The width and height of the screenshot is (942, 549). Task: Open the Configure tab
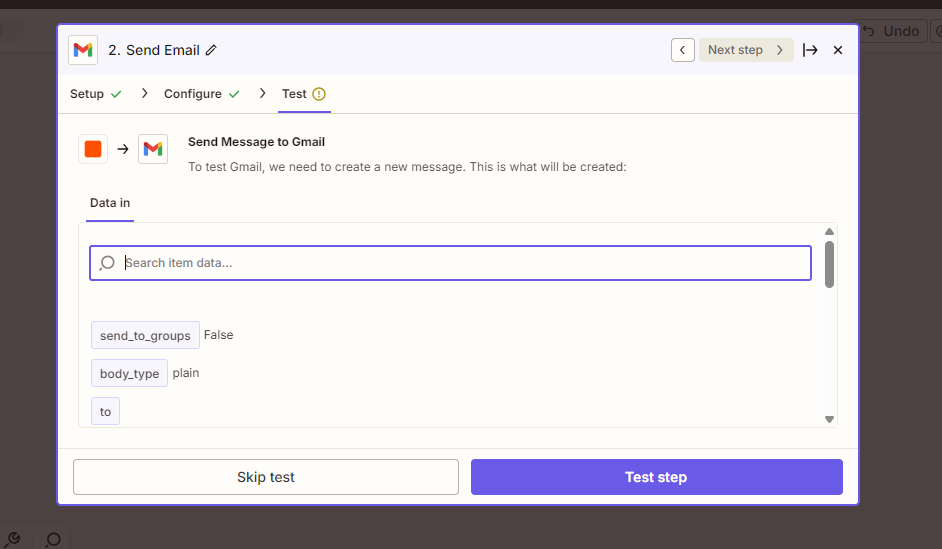[x=201, y=94]
